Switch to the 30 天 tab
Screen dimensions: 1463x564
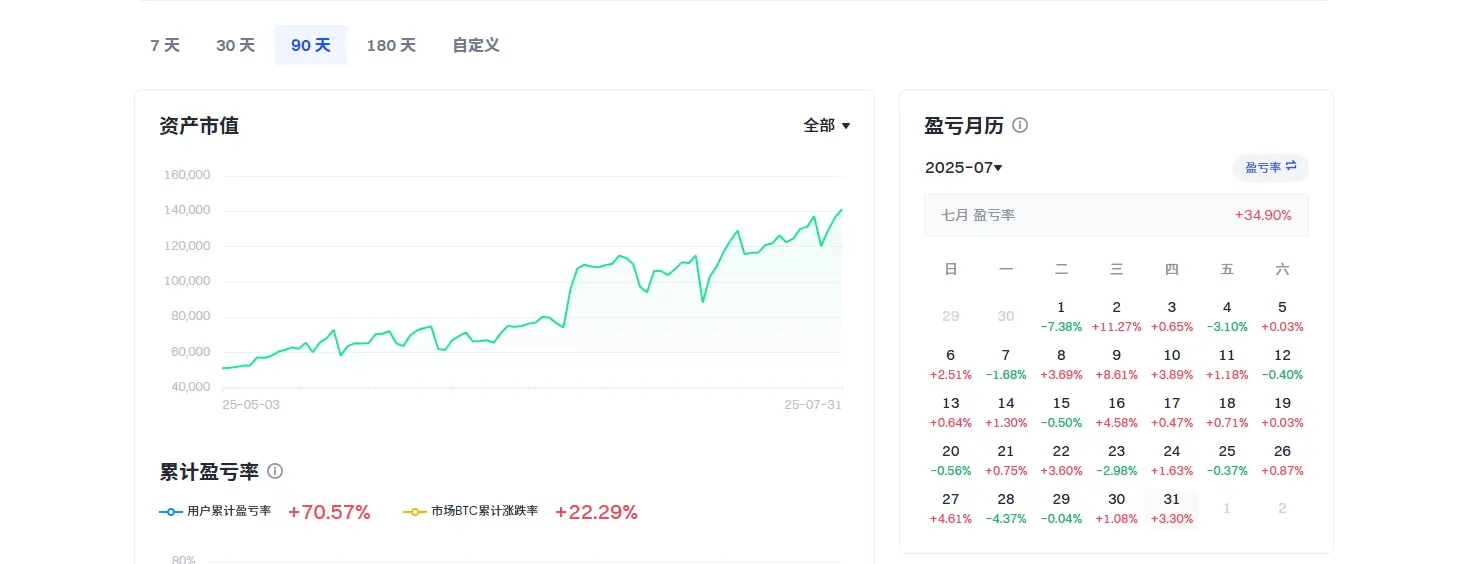(x=235, y=46)
